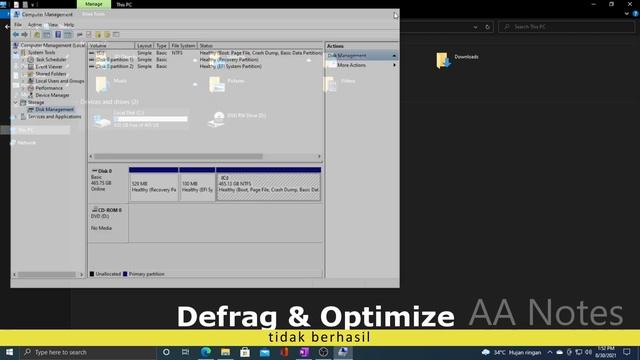This screenshot has width=640, height=360.
Task: Expand the More Actions submenu arrow
Action: [x=394, y=65]
